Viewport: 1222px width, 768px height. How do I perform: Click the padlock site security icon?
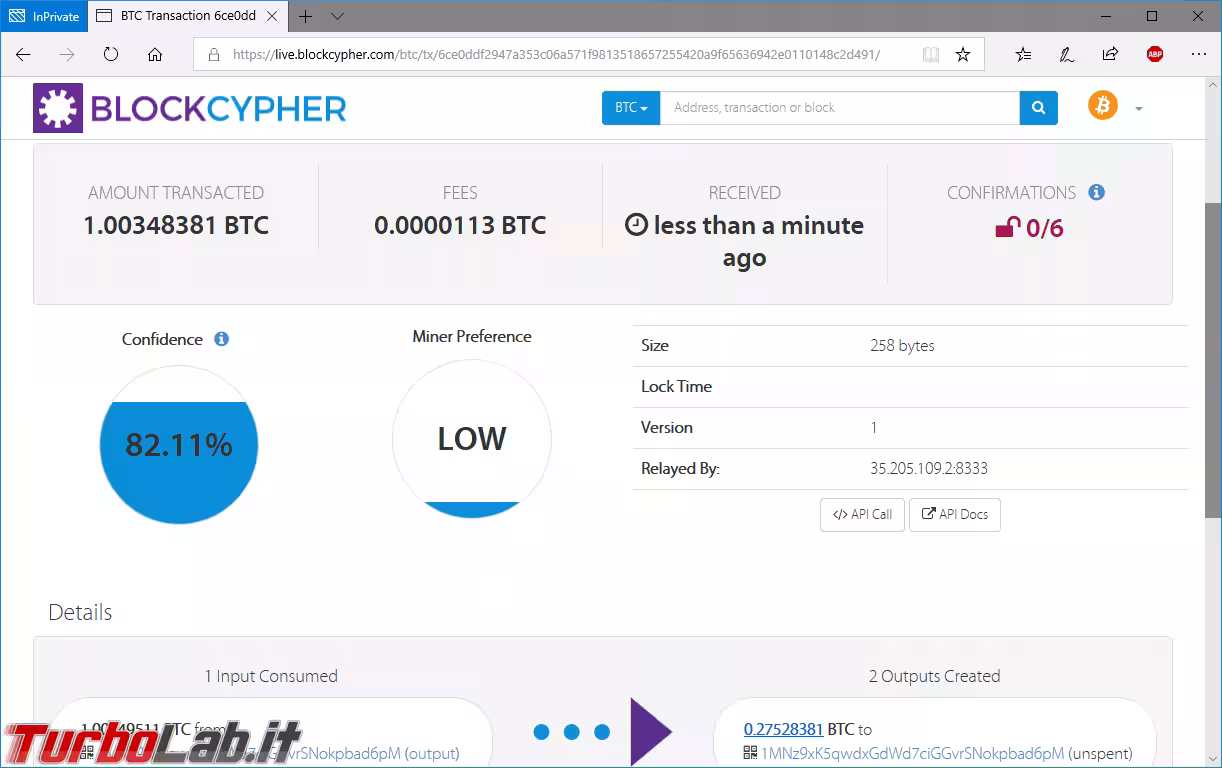214,55
